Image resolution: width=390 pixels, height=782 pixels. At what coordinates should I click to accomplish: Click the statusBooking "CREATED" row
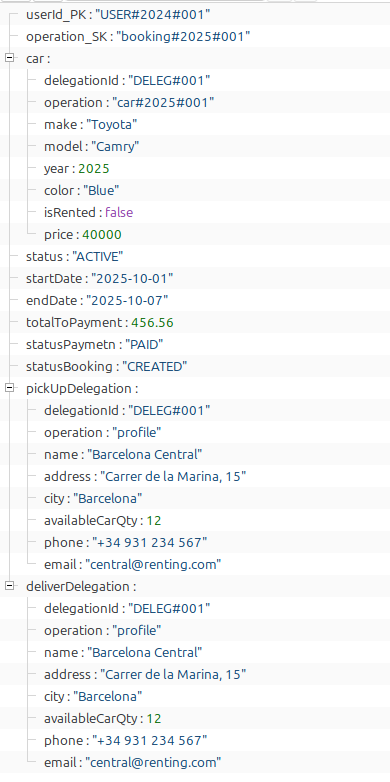tap(195, 367)
